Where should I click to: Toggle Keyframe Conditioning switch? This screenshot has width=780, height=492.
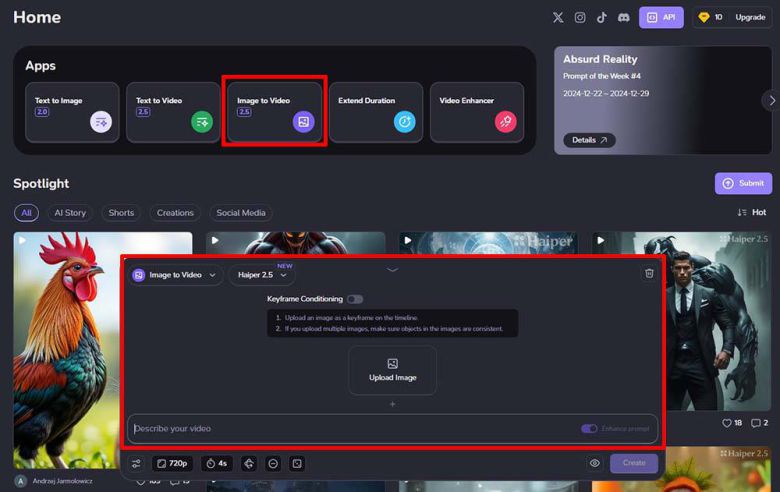coord(355,299)
